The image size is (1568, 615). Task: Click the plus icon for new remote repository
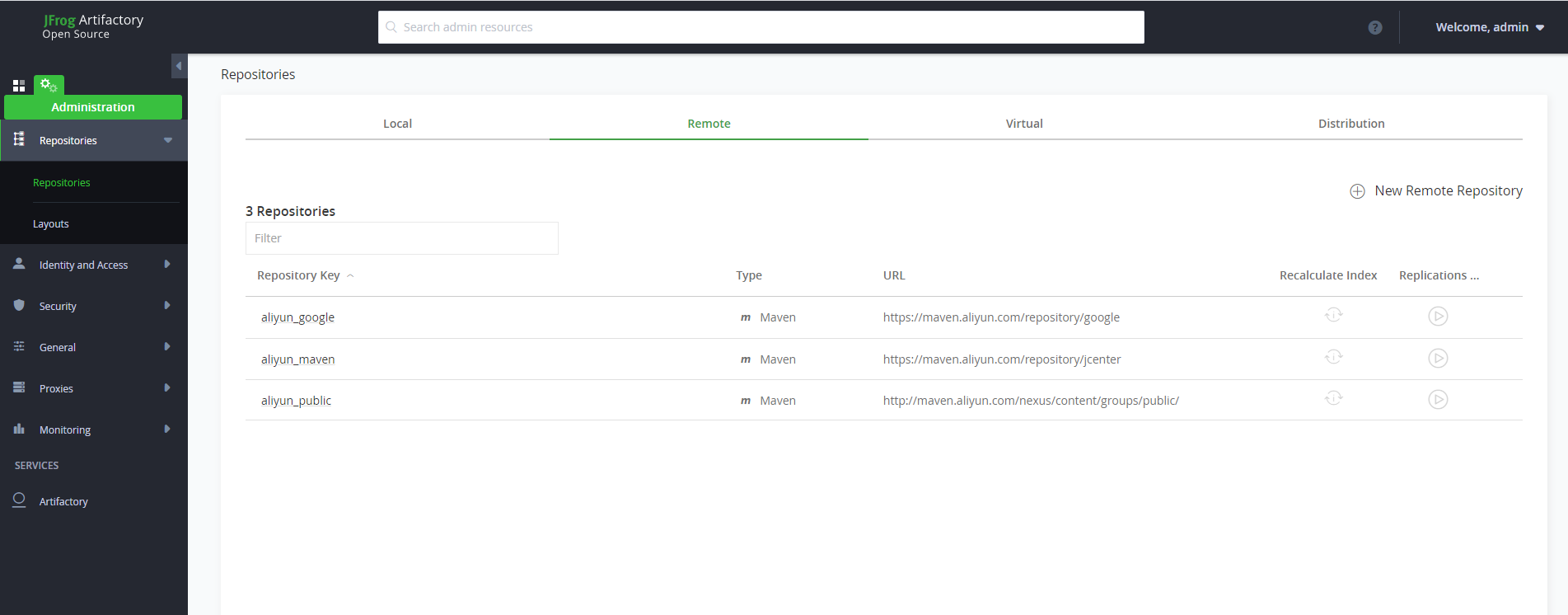pos(1357,191)
